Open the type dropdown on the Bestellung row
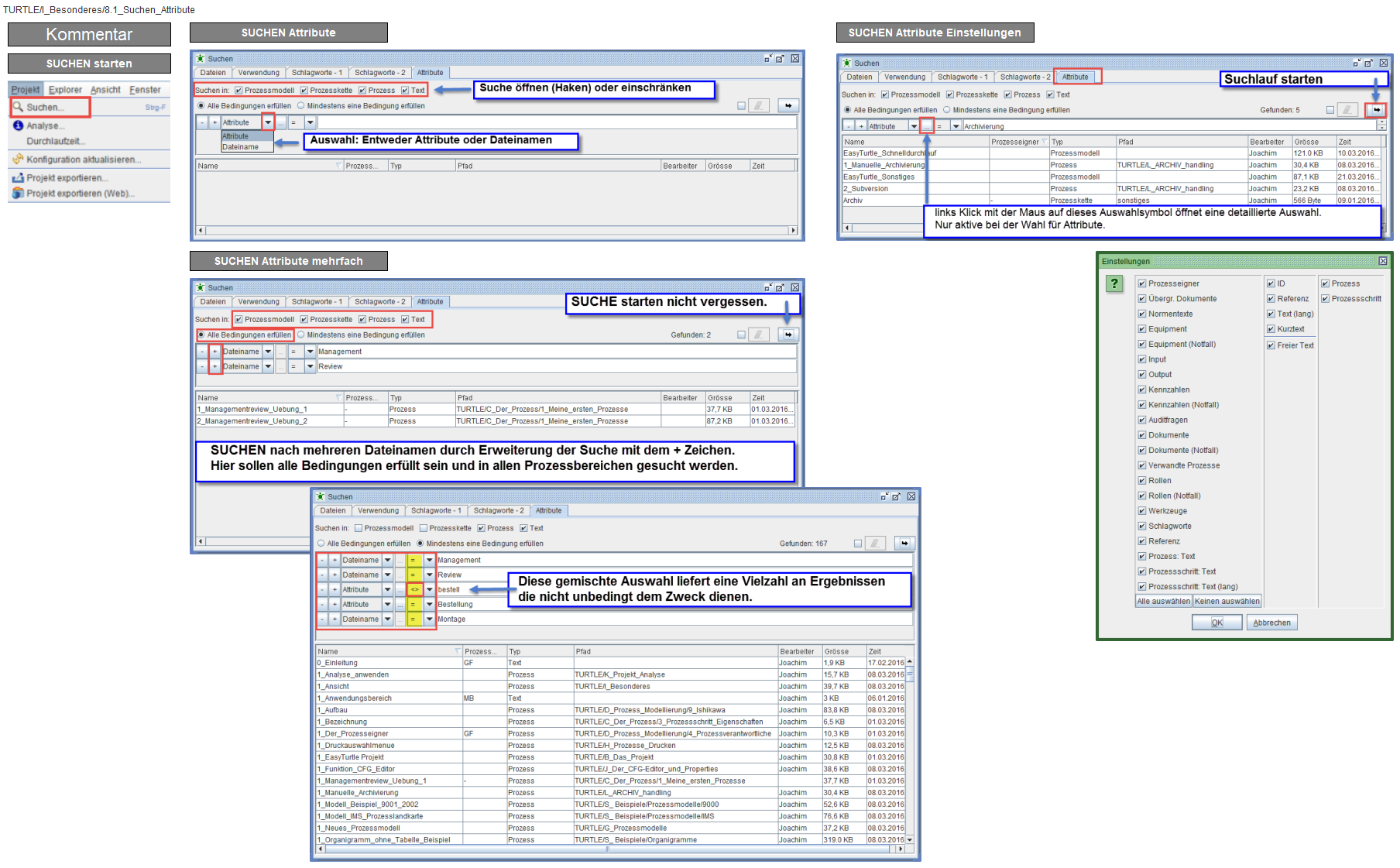The height and width of the screenshot is (868, 1400). click(x=387, y=605)
